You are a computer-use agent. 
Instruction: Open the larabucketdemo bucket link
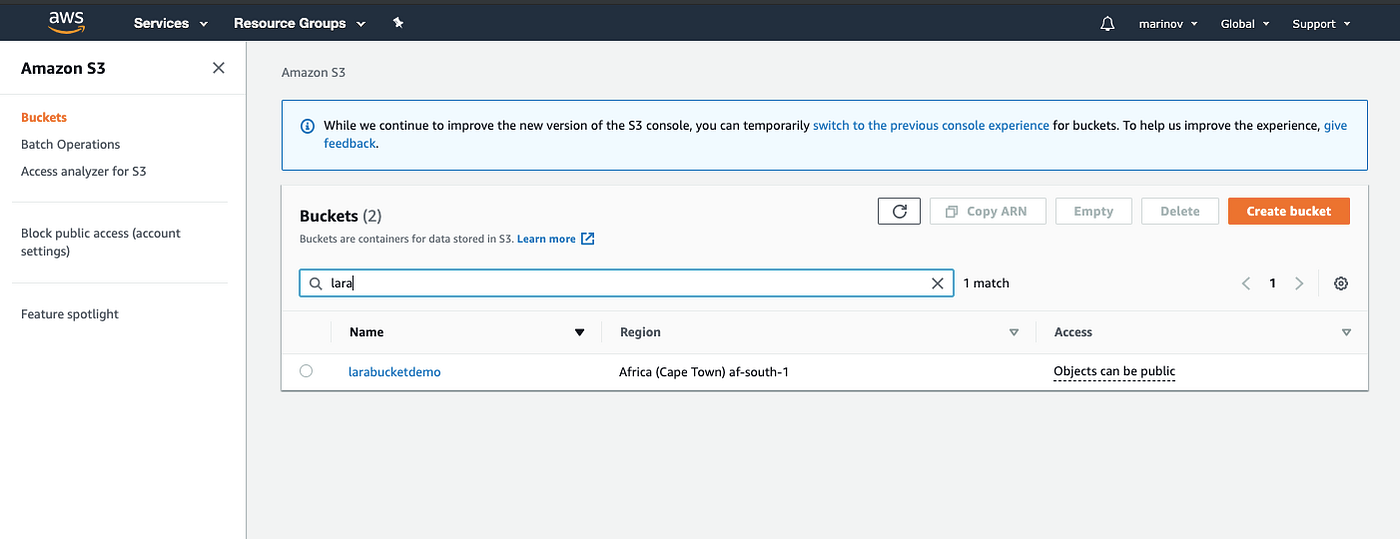[394, 372]
